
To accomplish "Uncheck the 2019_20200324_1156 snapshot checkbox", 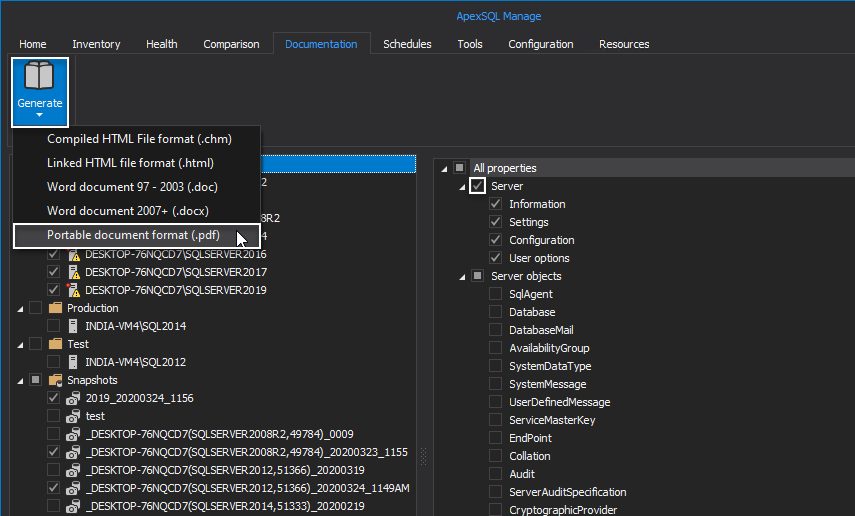I will click(x=53, y=398).
